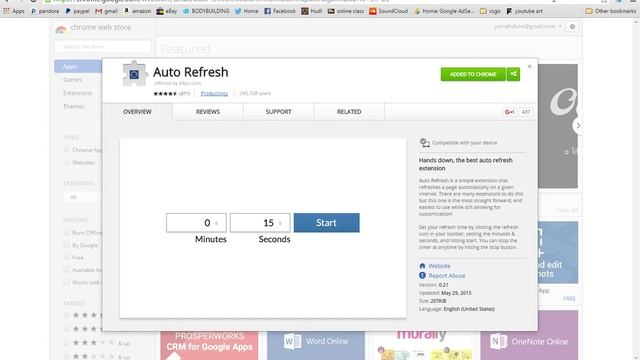Click the Word Online tile
640x360 pixels.
[x=316, y=345]
